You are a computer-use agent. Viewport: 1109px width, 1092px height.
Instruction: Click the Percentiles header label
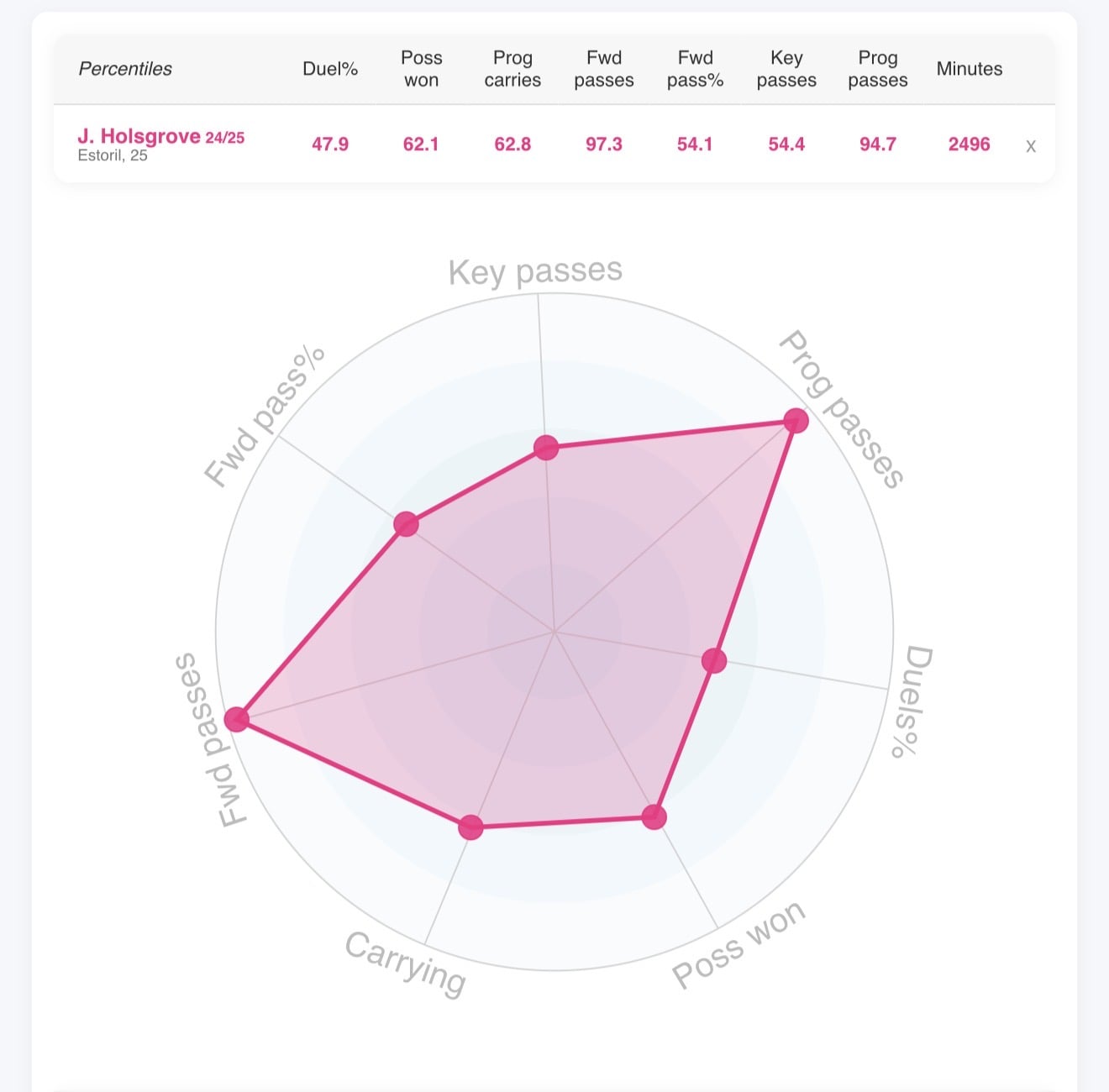click(x=125, y=69)
